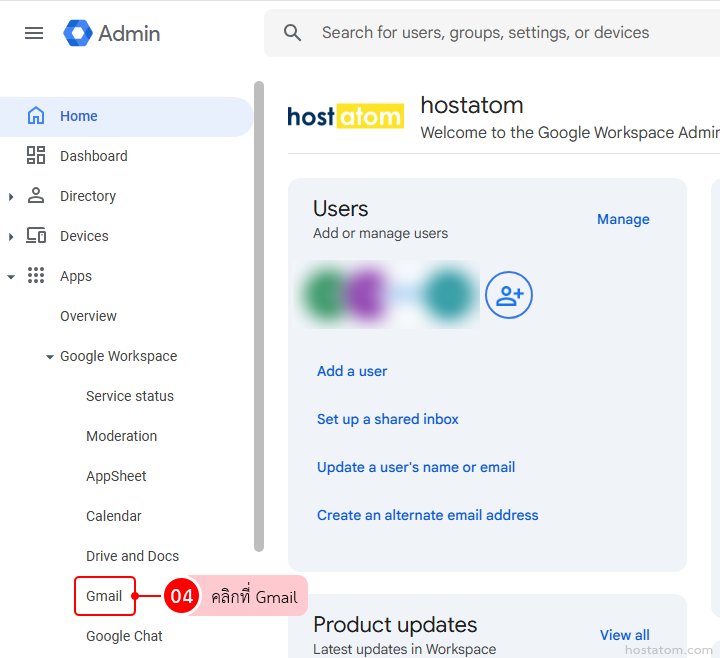Click Create an alternate email address
The image size is (720, 658).
click(x=428, y=515)
